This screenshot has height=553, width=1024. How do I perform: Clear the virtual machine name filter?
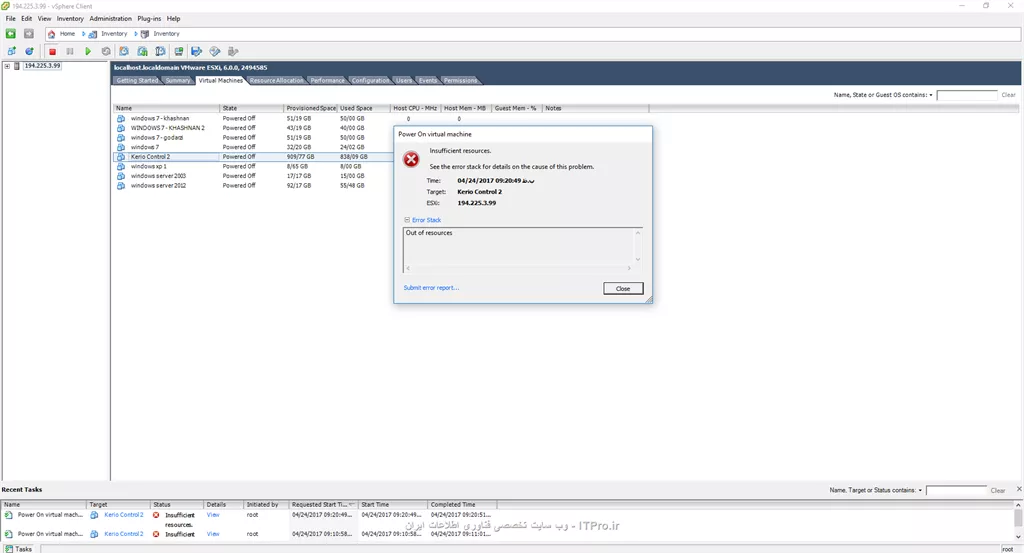point(1008,95)
